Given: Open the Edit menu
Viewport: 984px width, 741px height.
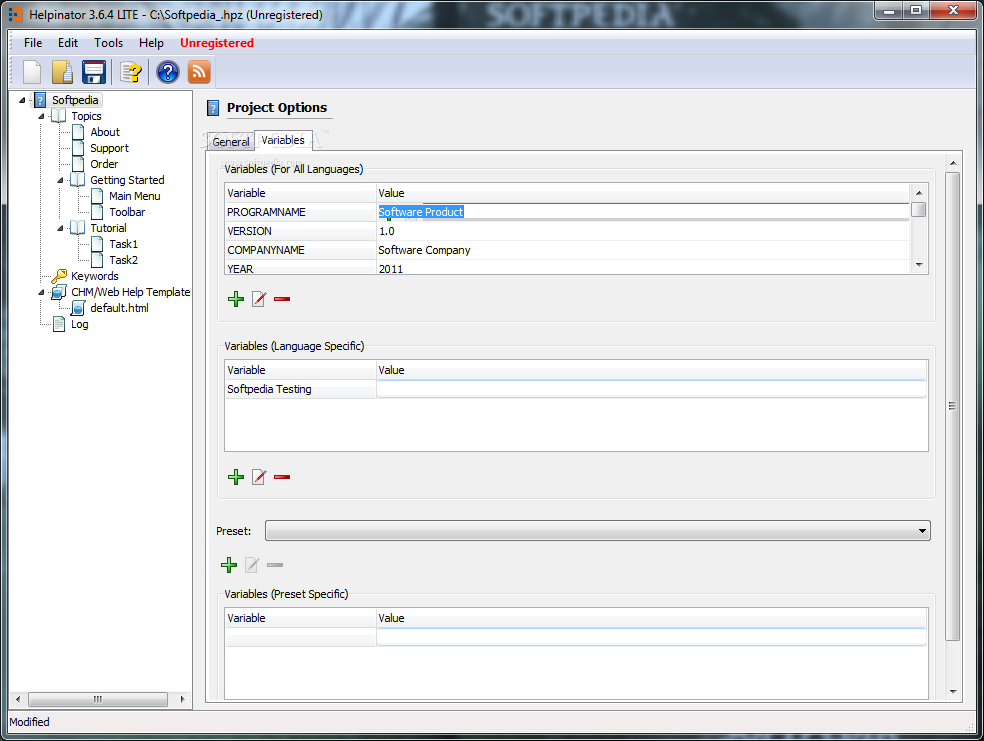Looking at the screenshot, I should point(68,43).
